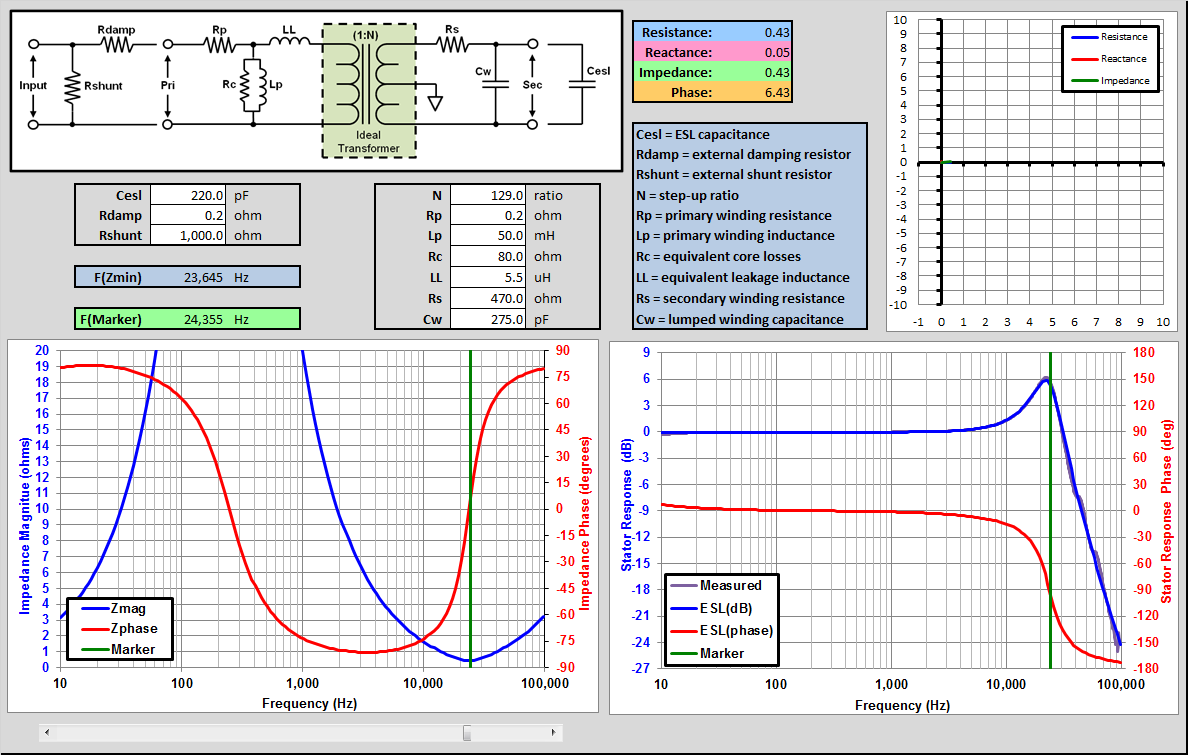Click the Zphase legend entry
The image size is (1188, 755).
(120, 628)
